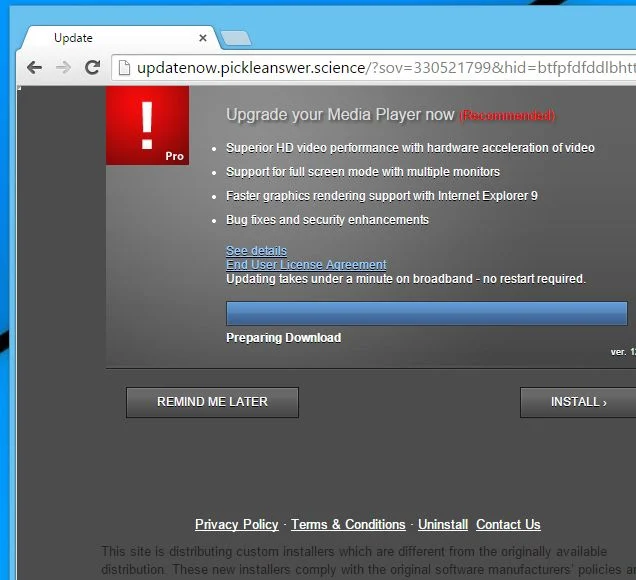The width and height of the screenshot is (636, 580).
Task: Close the Update tab
Action: [x=203, y=38]
